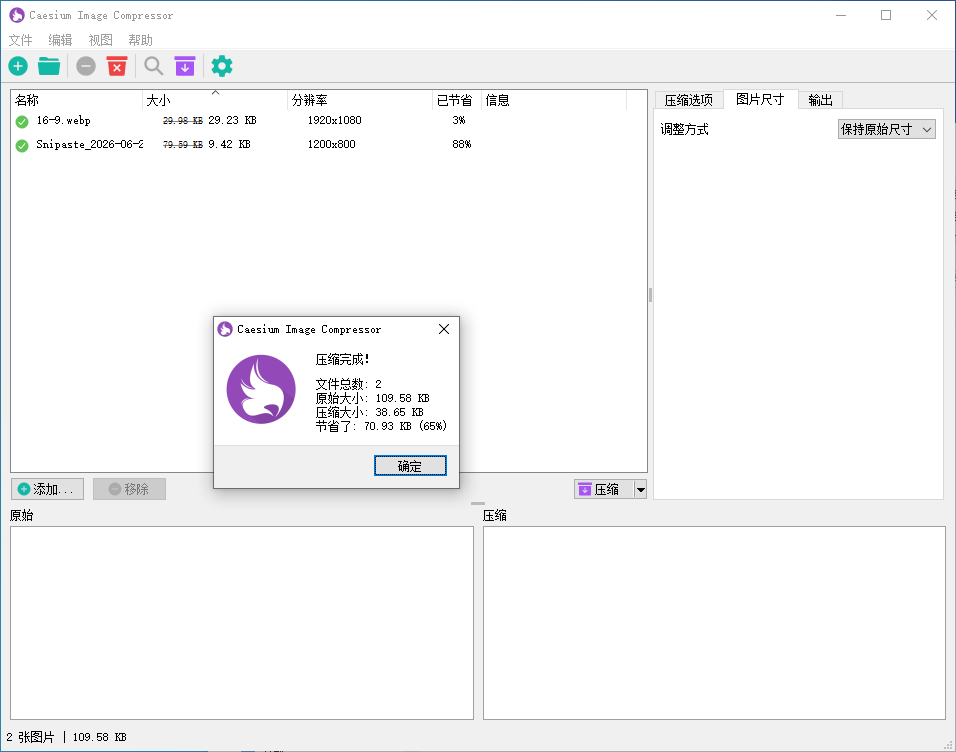Sort list by 分辨率 column header
The height and width of the screenshot is (752, 956).
(x=360, y=100)
